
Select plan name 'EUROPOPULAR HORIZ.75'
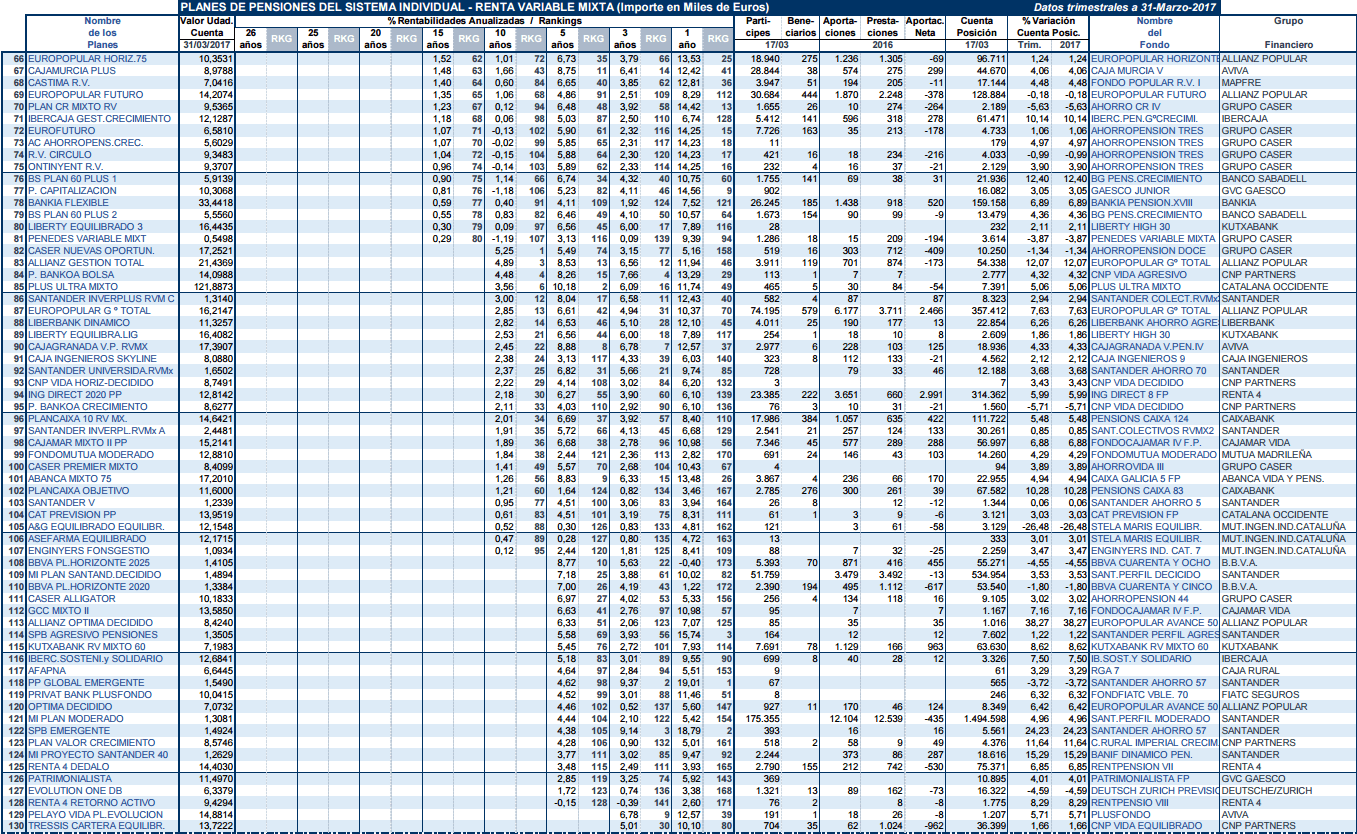(x=88, y=59)
